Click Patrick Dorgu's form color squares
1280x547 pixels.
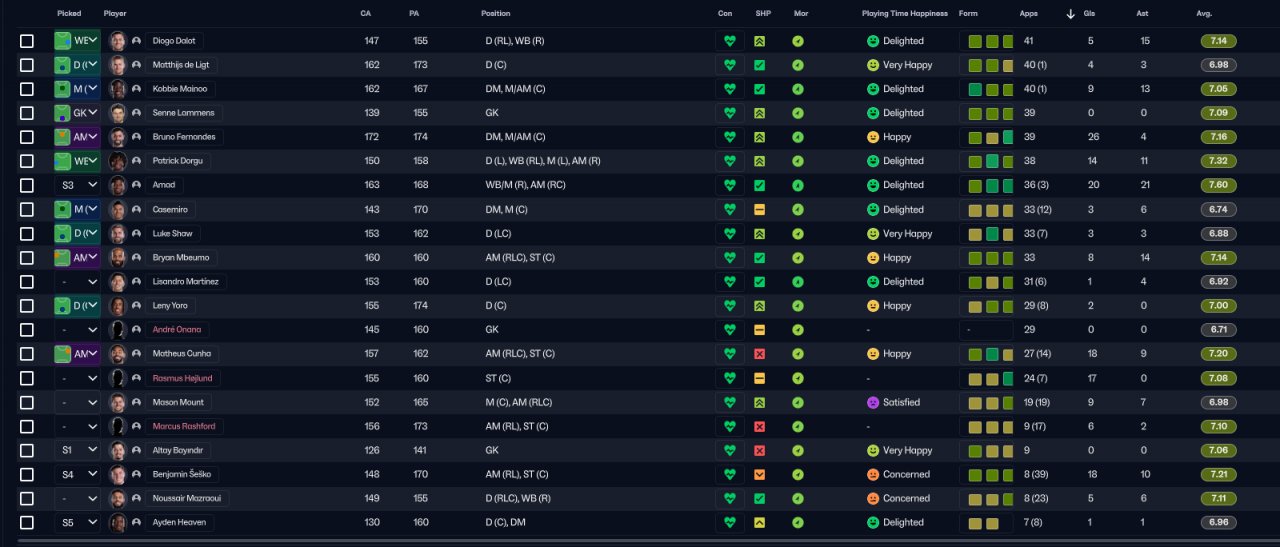coord(986,161)
